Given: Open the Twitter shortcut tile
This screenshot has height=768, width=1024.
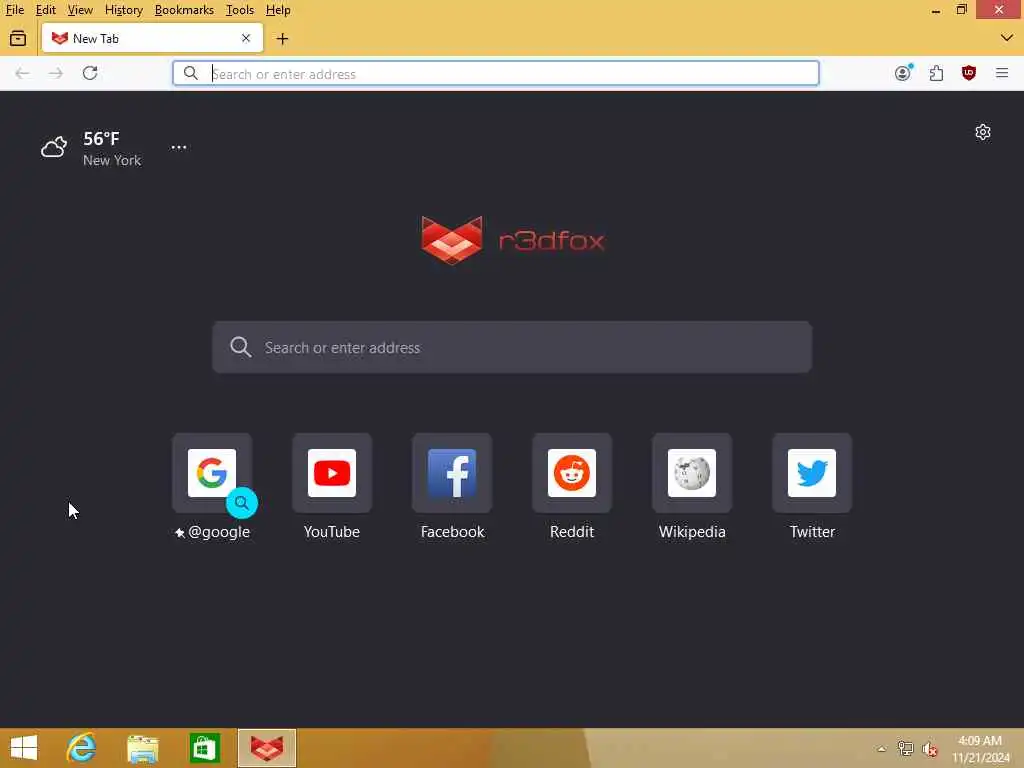Looking at the screenshot, I should click(812, 473).
